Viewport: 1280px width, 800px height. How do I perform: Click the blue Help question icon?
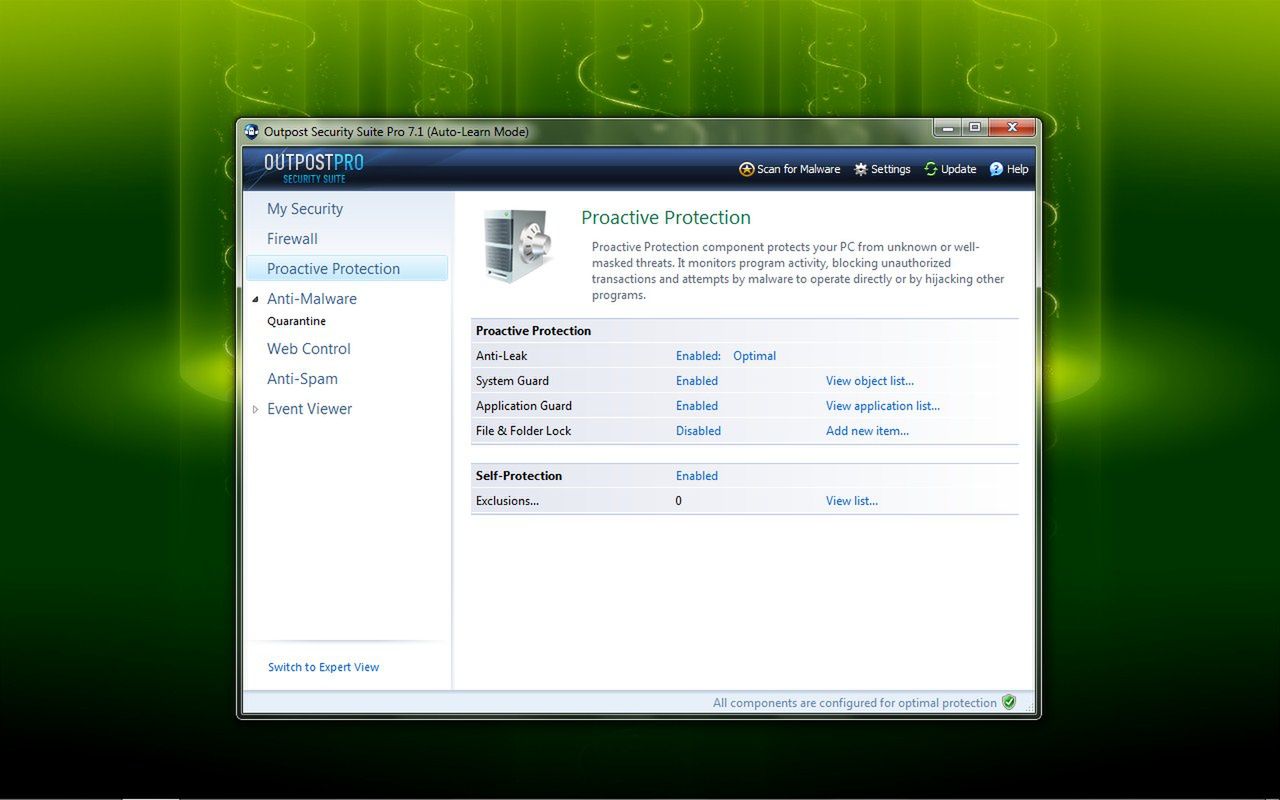(x=996, y=169)
